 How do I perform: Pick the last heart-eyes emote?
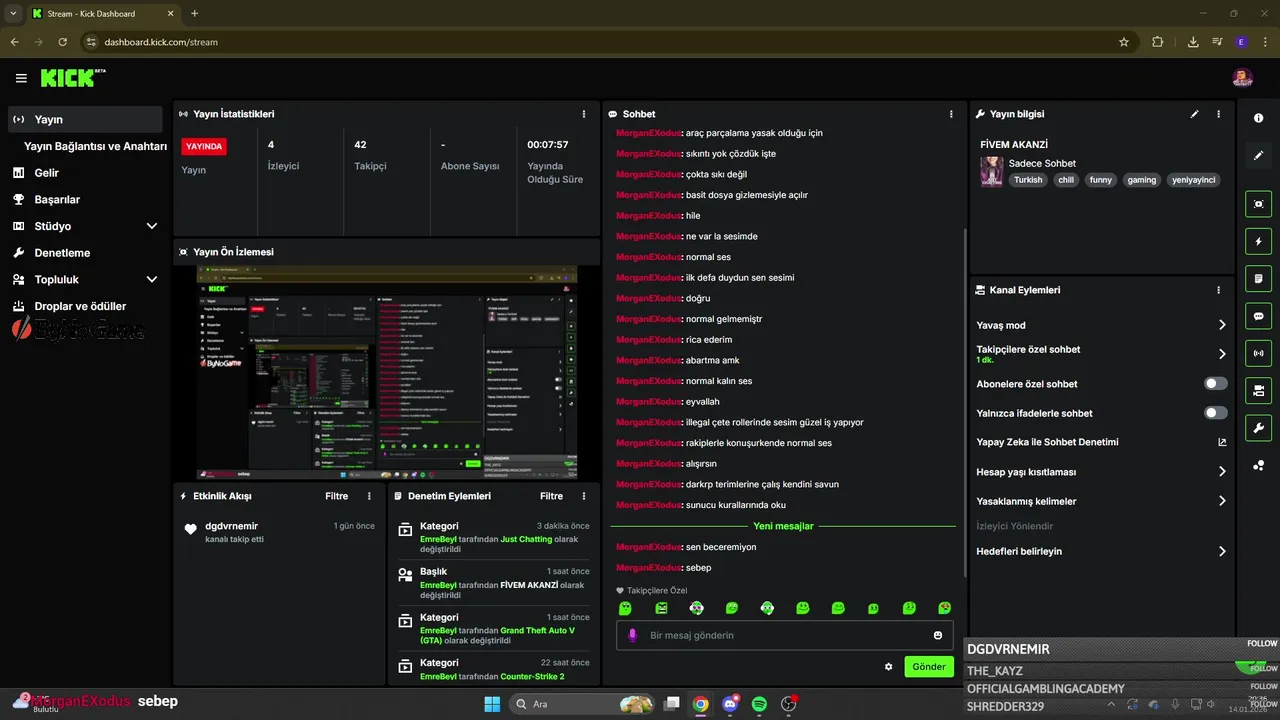[x=944, y=608]
